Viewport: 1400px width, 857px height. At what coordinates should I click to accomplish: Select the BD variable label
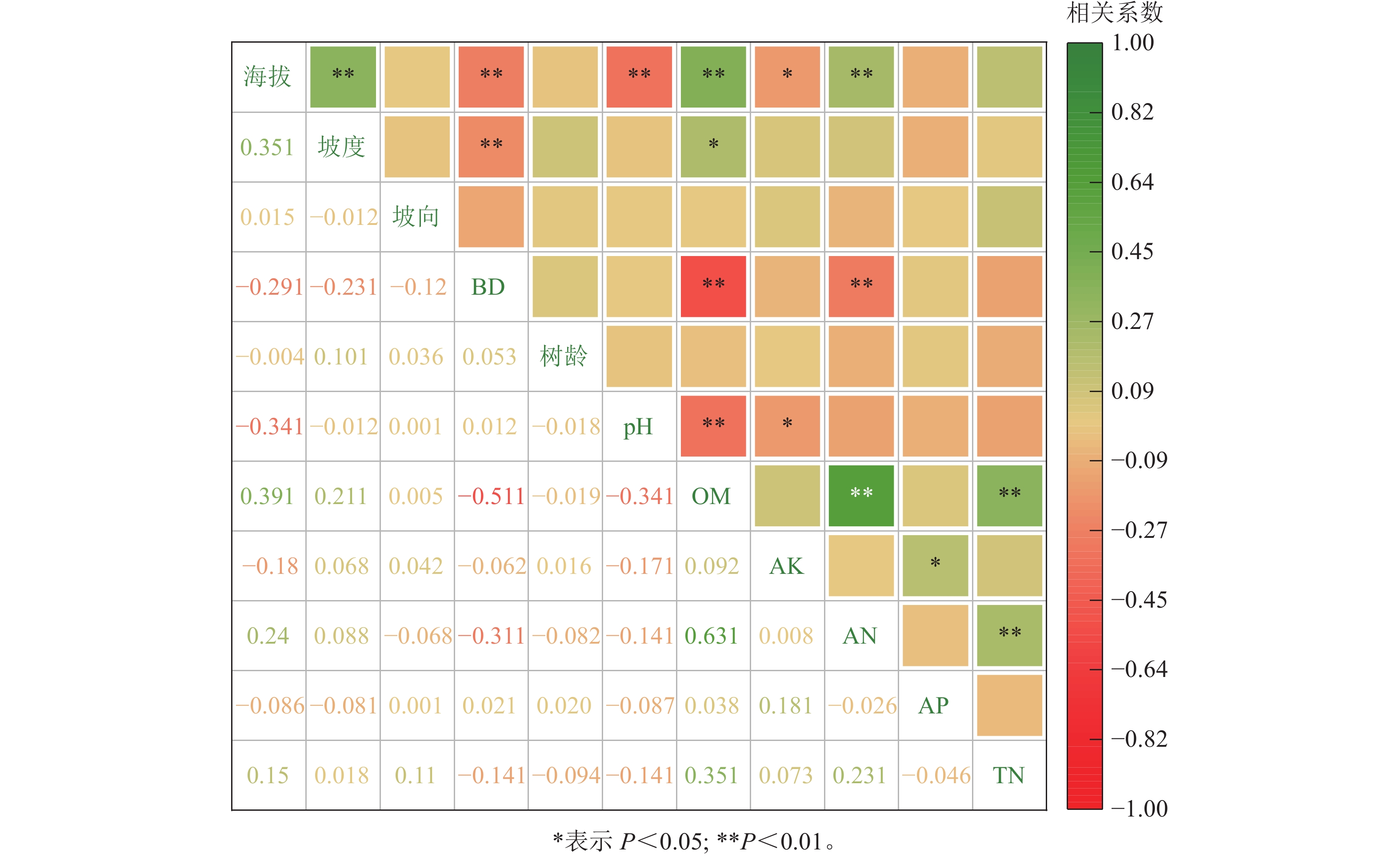[x=488, y=287]
